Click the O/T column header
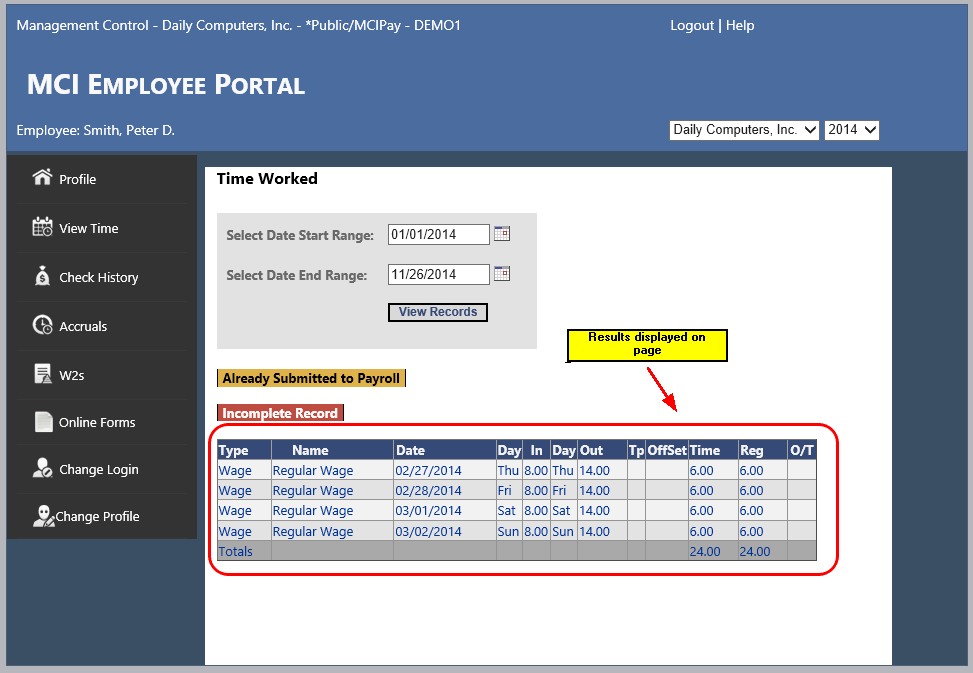 click(802, 450)
